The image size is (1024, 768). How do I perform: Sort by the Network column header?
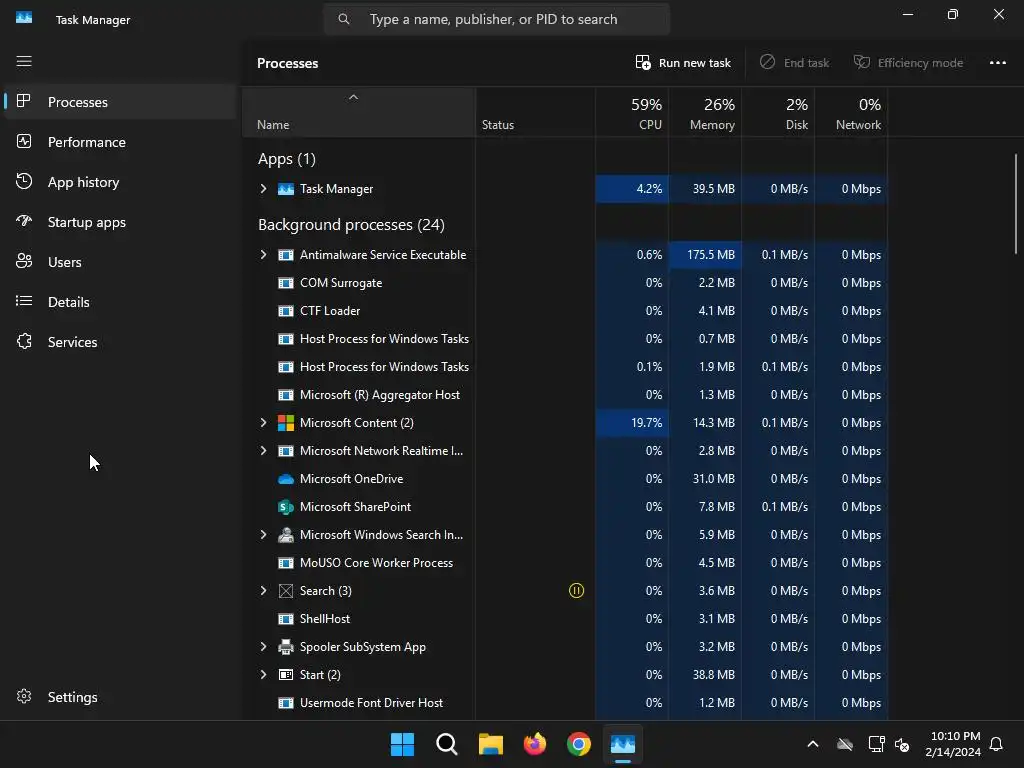[851, 112]
